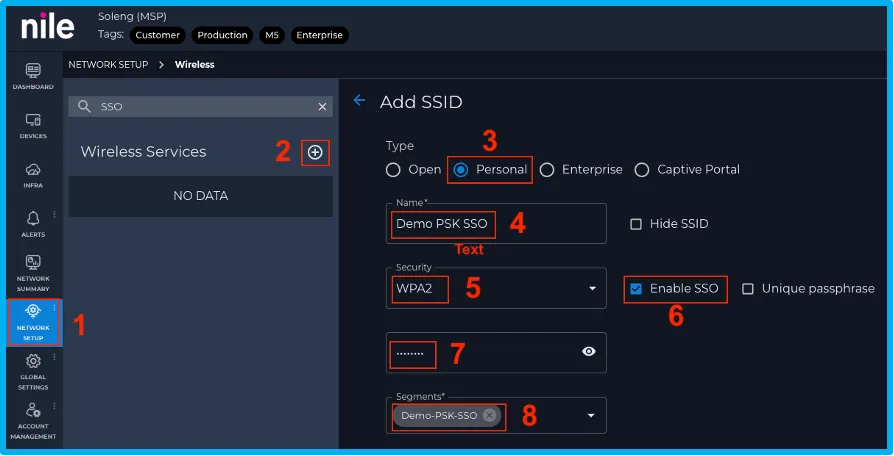The image size is (894, 456).
Task: Open the Security WPA2 dropdown
Action: (496, 288)
